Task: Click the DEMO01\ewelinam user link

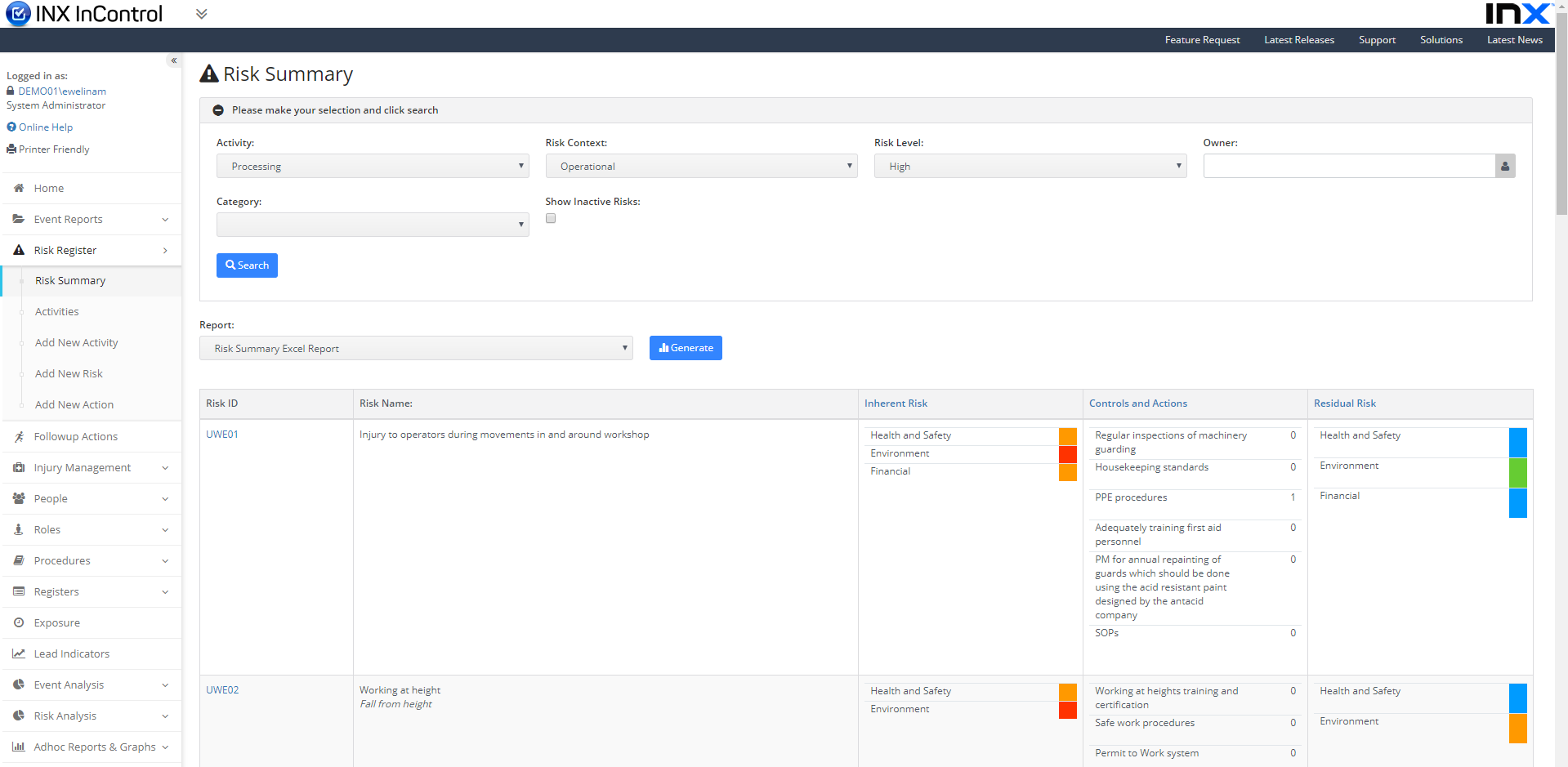Action: (62, 91)
